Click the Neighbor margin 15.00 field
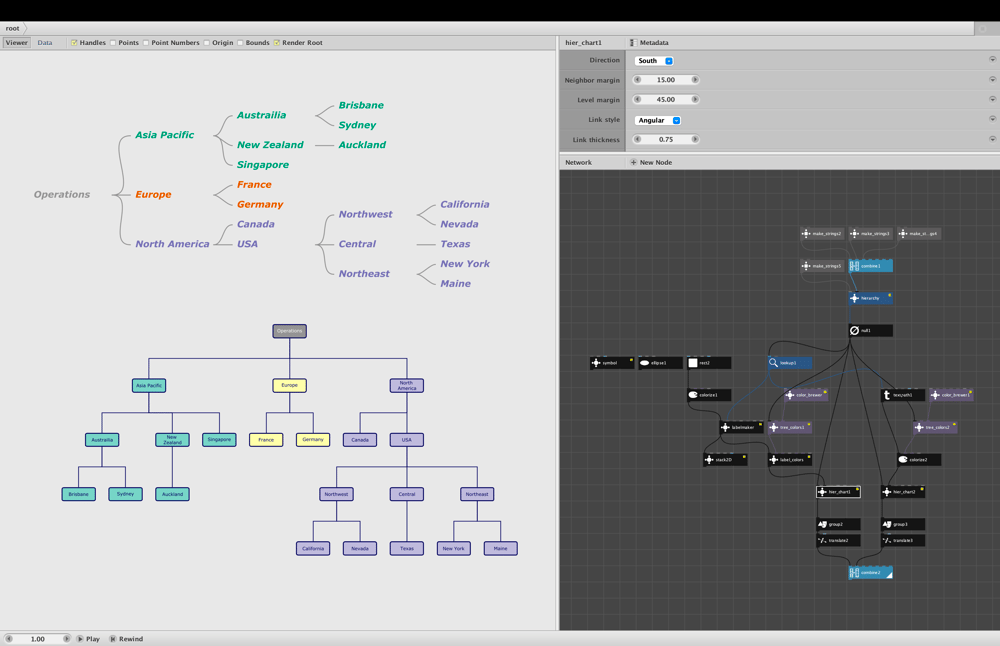 click(x=666, y=80)
